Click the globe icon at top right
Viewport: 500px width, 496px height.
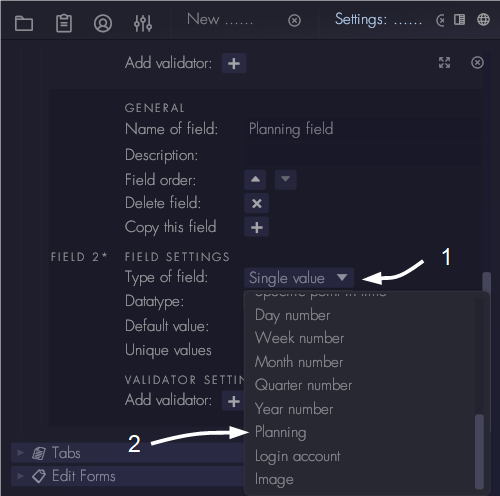(483, 20)
